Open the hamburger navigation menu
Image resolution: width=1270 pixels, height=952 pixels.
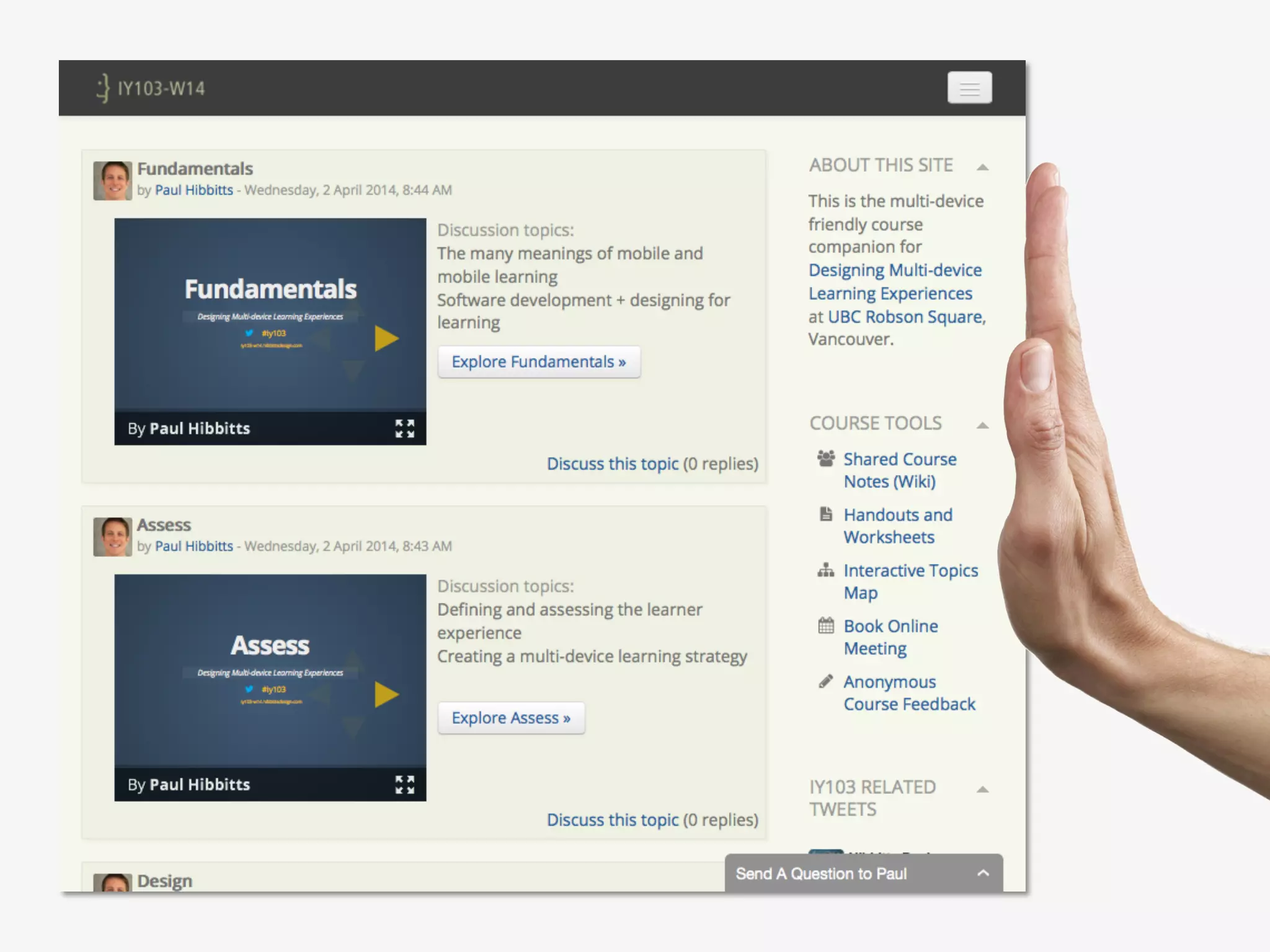pos(969,88)
